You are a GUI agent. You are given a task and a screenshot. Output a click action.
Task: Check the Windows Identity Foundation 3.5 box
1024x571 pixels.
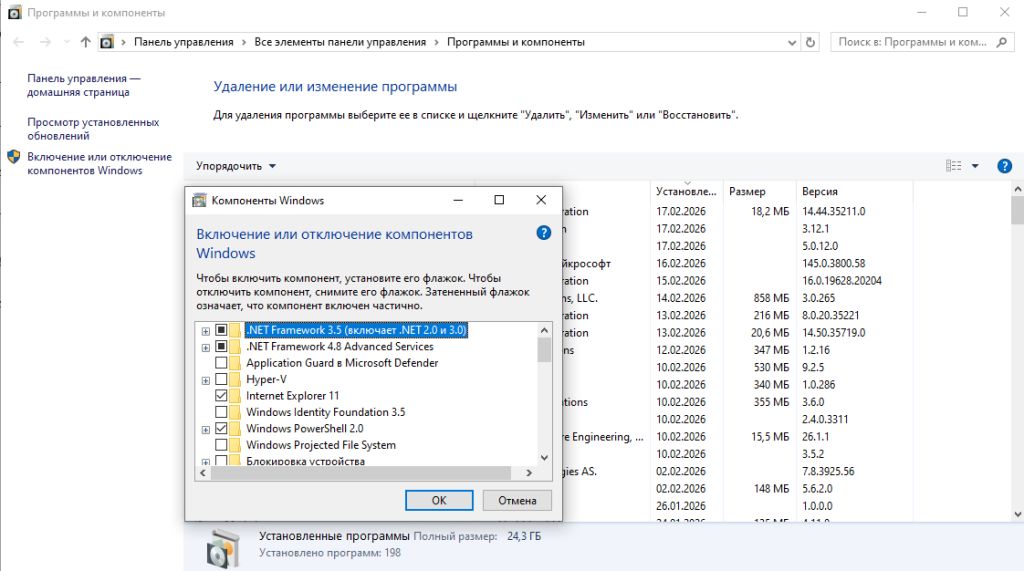[x=221, y=412]
